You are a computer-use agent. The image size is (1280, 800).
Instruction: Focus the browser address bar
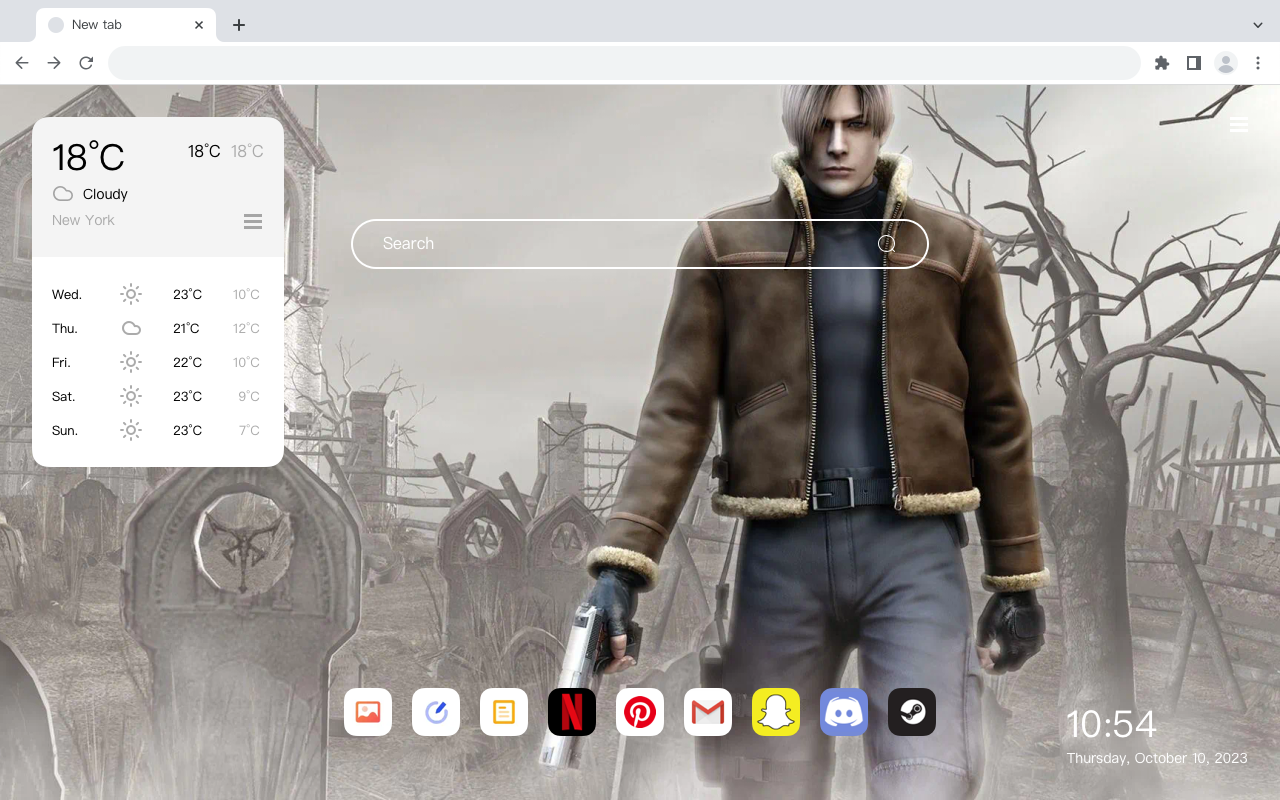[624, 63]
